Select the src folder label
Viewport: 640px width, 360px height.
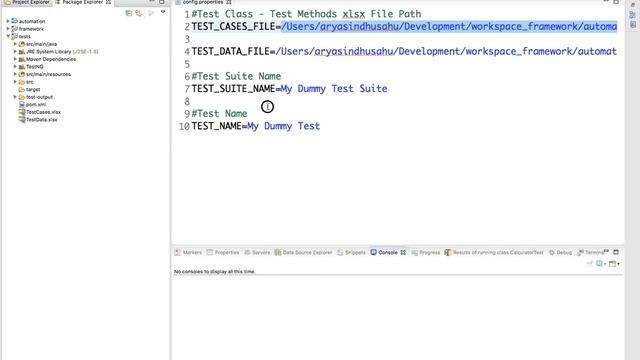click(29, 82)
